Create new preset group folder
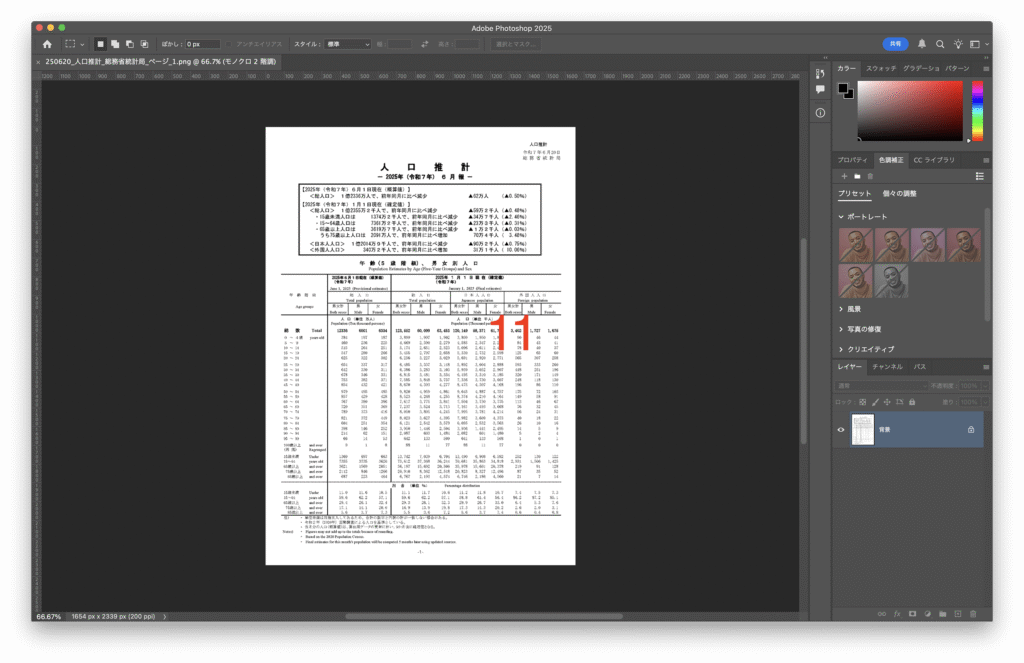 (x=857, y=176)
